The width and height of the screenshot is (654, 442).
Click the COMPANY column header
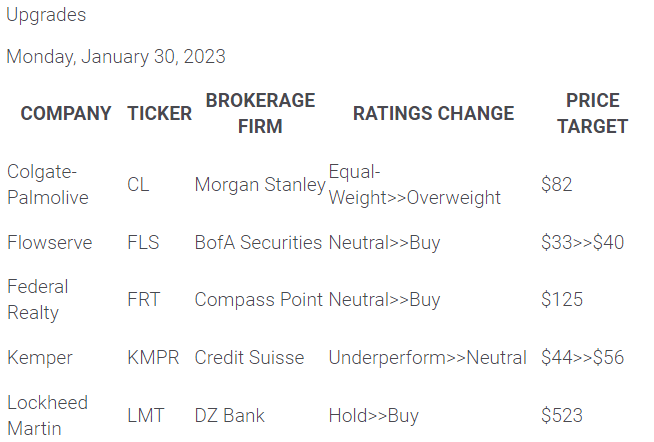[x=66, y=113]
